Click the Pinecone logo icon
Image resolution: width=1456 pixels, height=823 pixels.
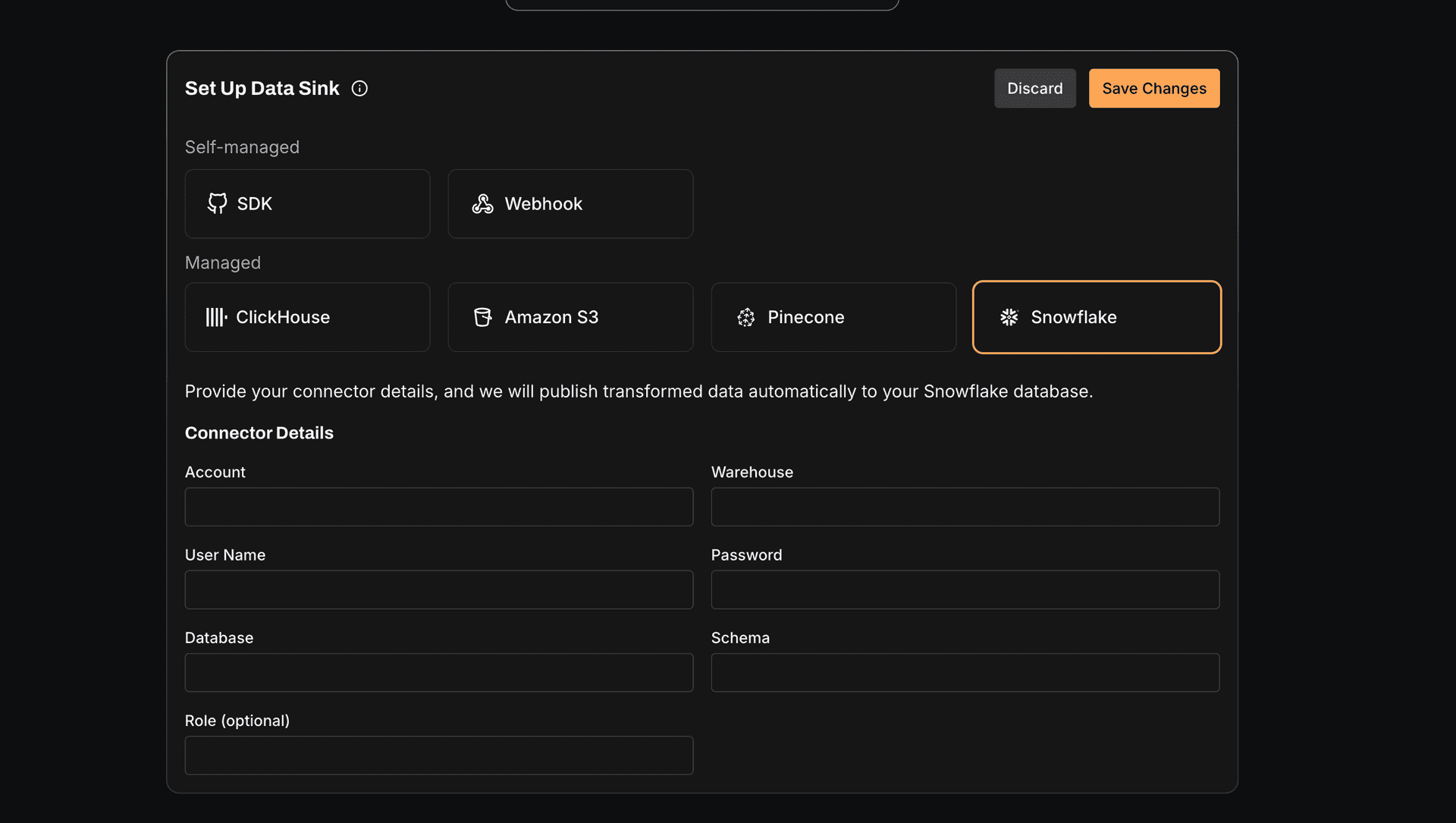745,317
